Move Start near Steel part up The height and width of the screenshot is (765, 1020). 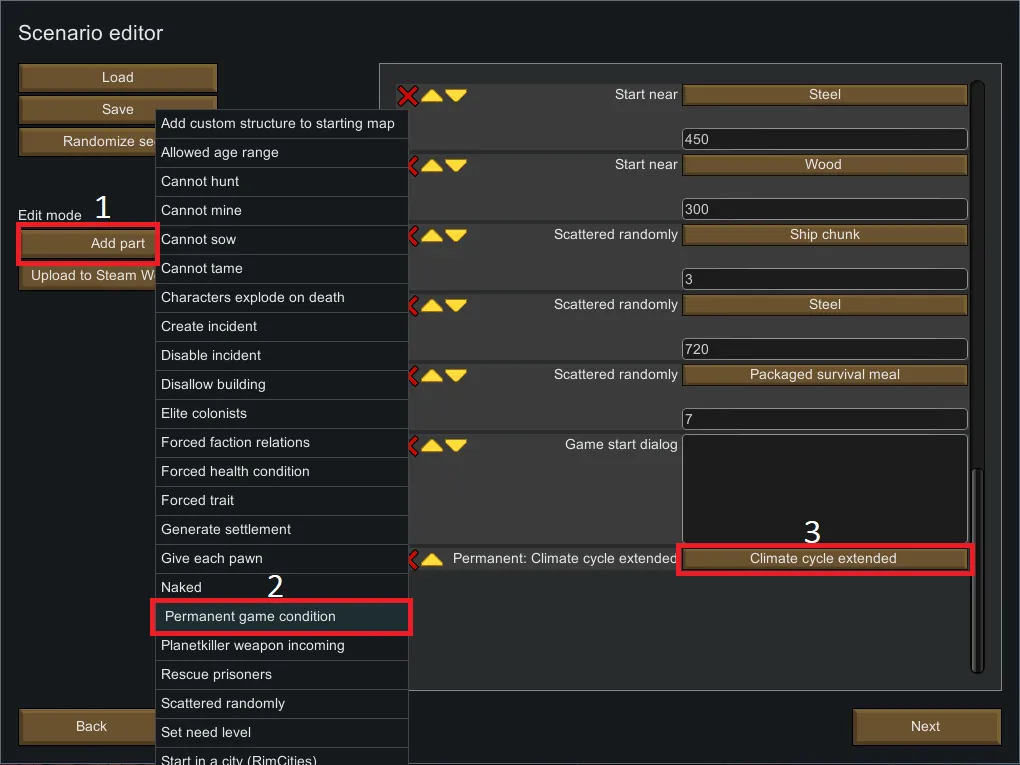point(432,95)
